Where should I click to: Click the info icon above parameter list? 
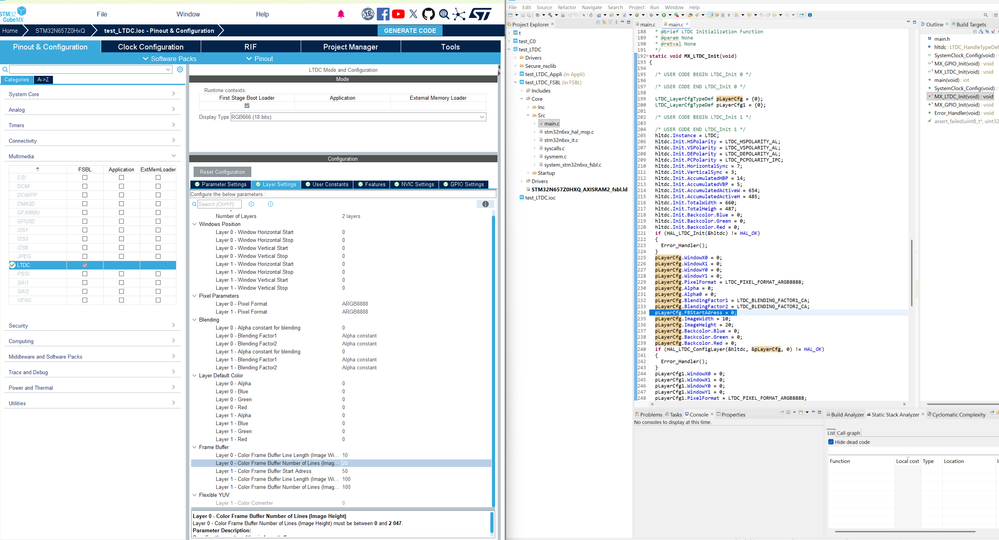485,204
